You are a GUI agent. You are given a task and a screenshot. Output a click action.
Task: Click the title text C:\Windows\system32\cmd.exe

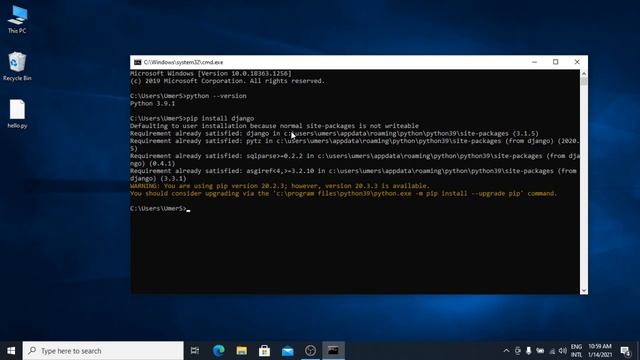pos(183,62)
